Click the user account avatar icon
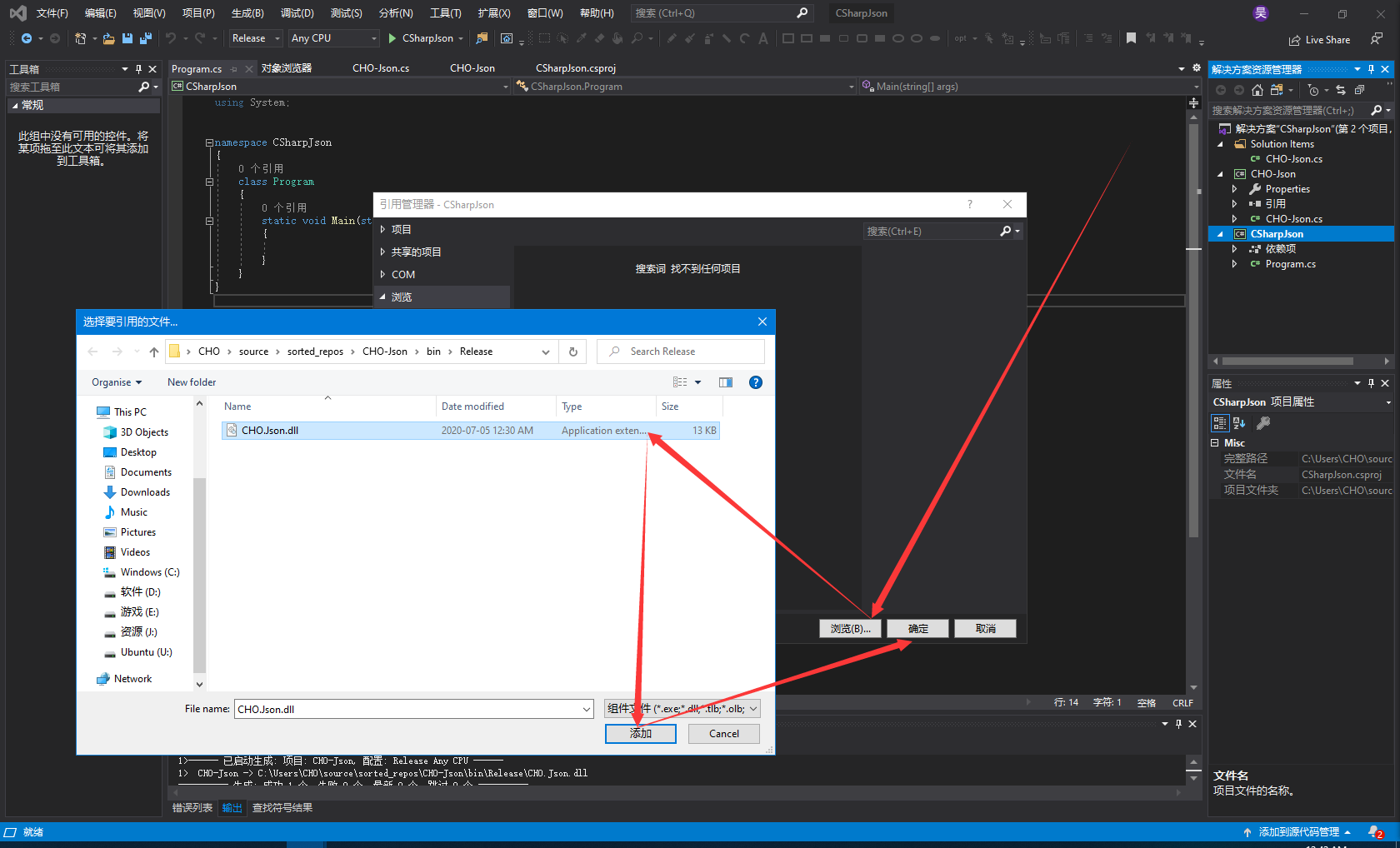1400x848 pixels. [1261, 13]
